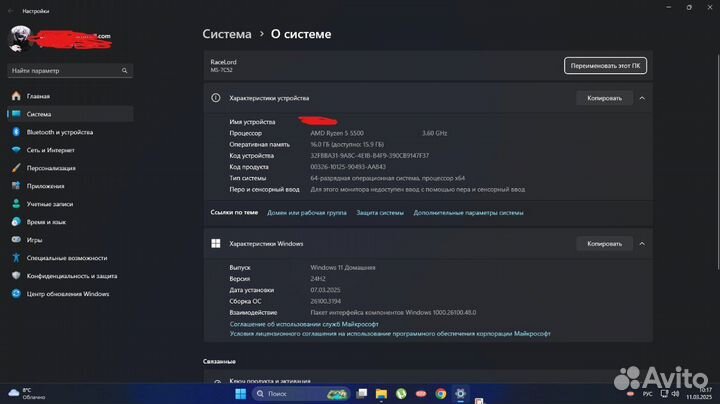Launch File Explorer from the taskbar
This screenshot has height=404, width=720.
(x=381, y=394)
